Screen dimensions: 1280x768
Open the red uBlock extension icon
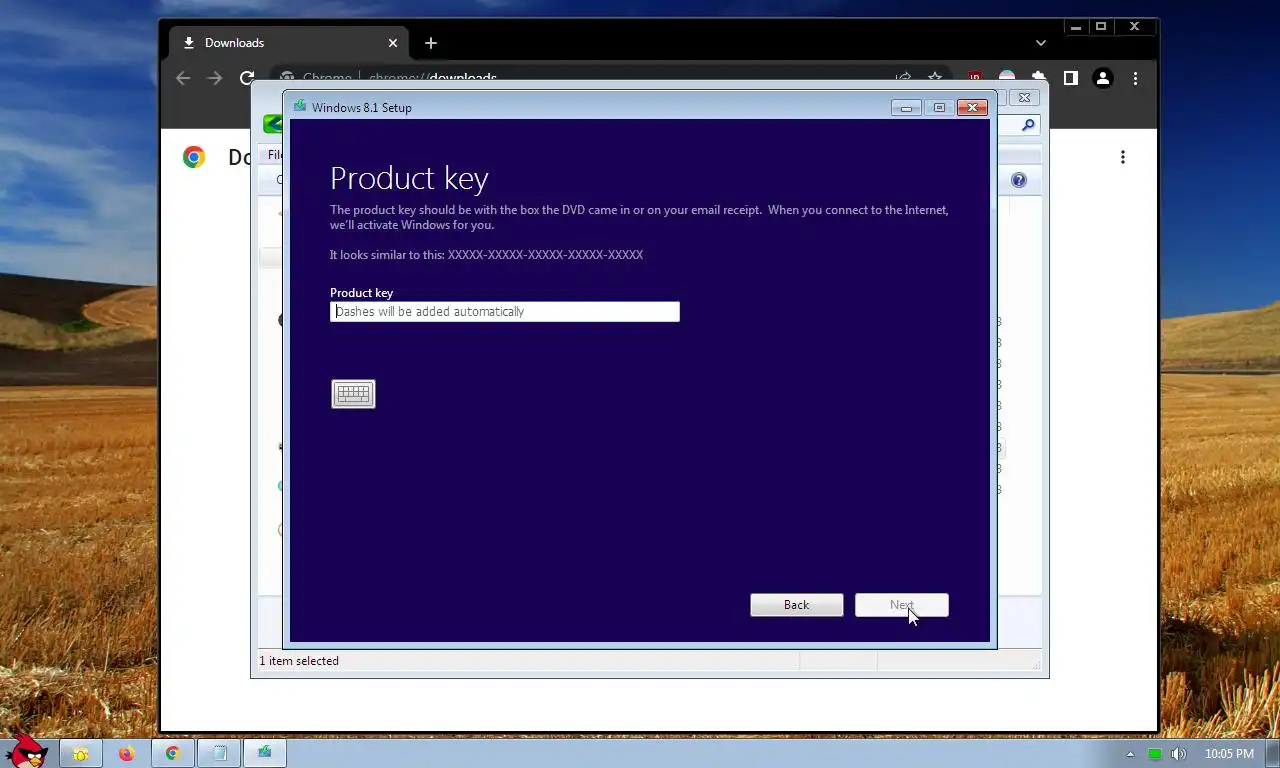[x=975, y=78]
